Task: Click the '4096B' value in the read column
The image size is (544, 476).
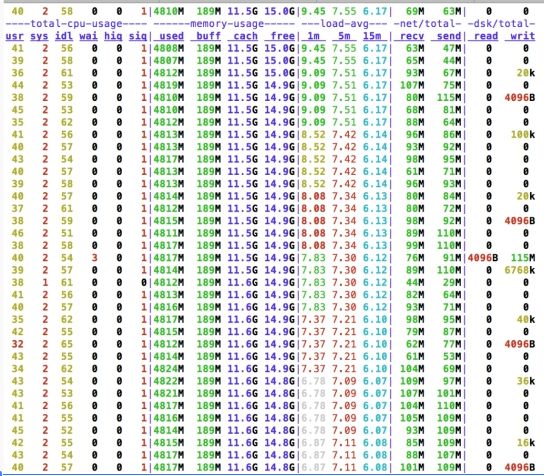Action: coord(483,258)
